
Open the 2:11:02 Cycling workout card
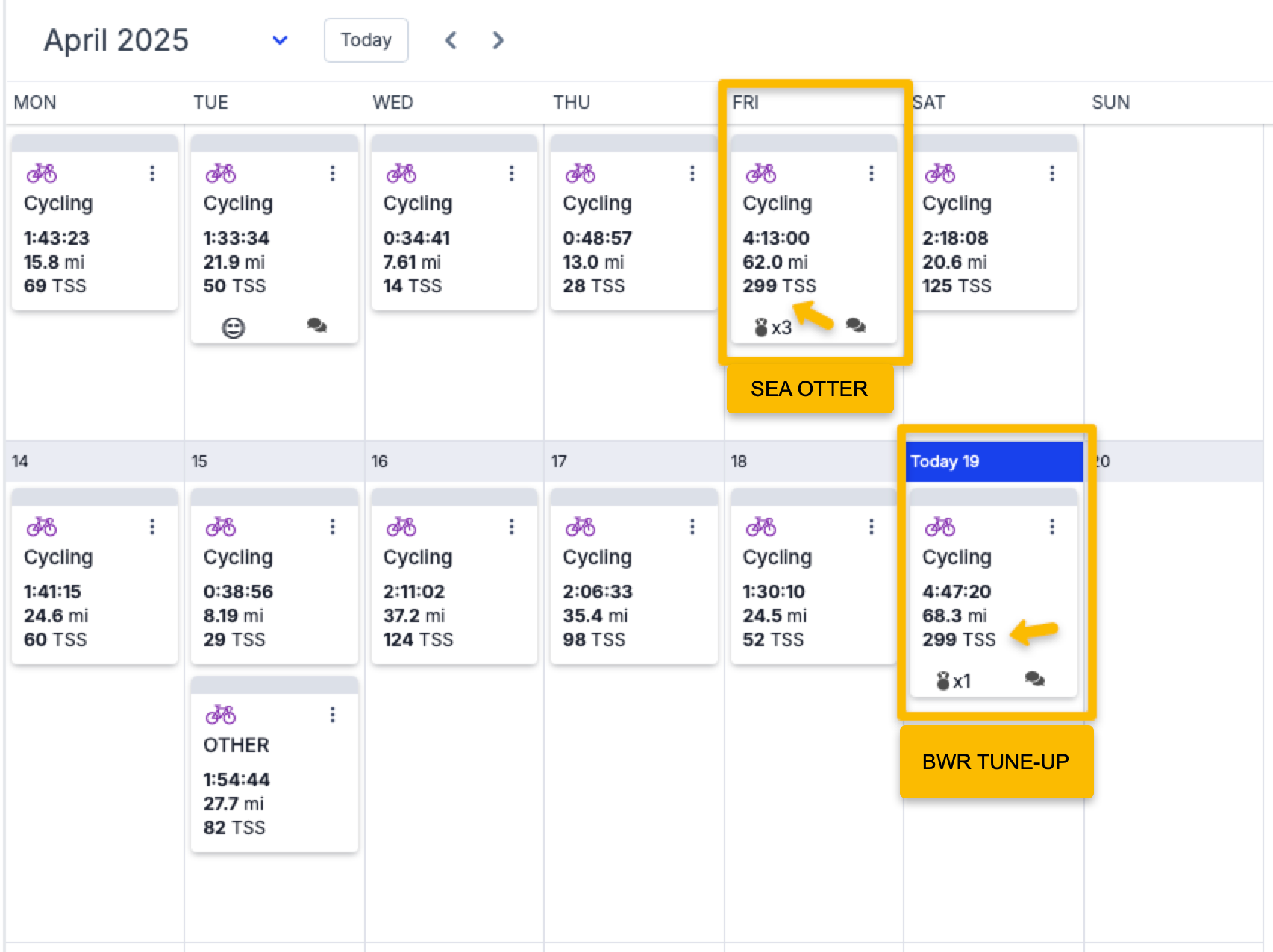click(454, 589)
